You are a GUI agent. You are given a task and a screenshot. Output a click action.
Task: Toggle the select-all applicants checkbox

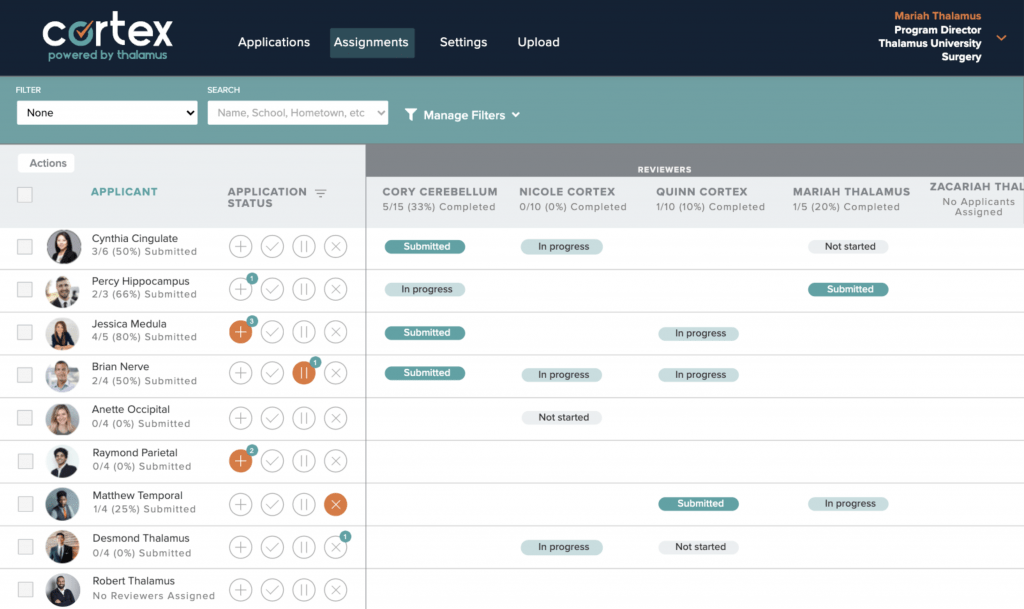pos(25,195)
